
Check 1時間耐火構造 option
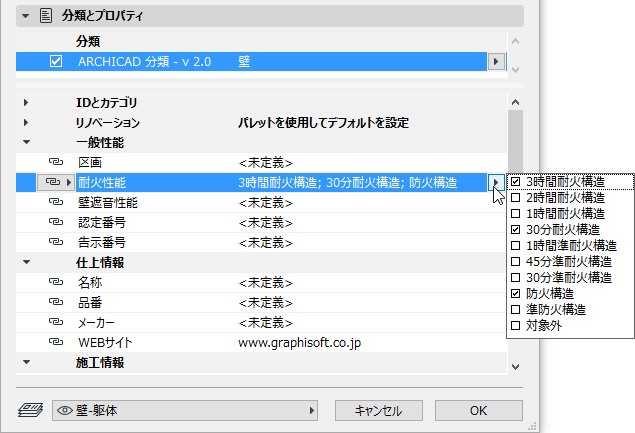(516, 213)
